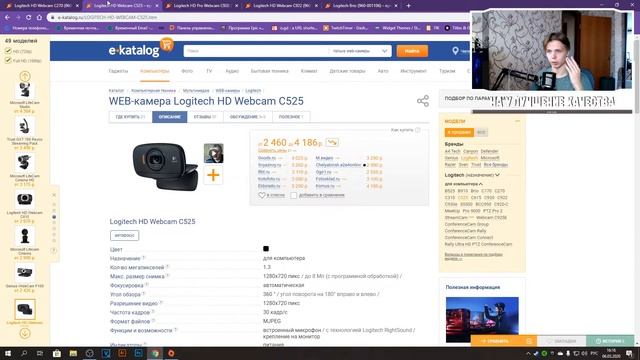Viewport: 640px width, 360px height.
Task: Click the location pin icon in header
Action: click(x=456, y=51)
